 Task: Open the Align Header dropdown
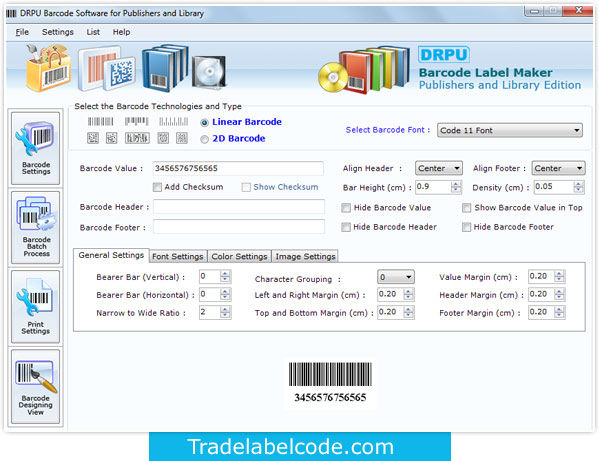[439, 168]
